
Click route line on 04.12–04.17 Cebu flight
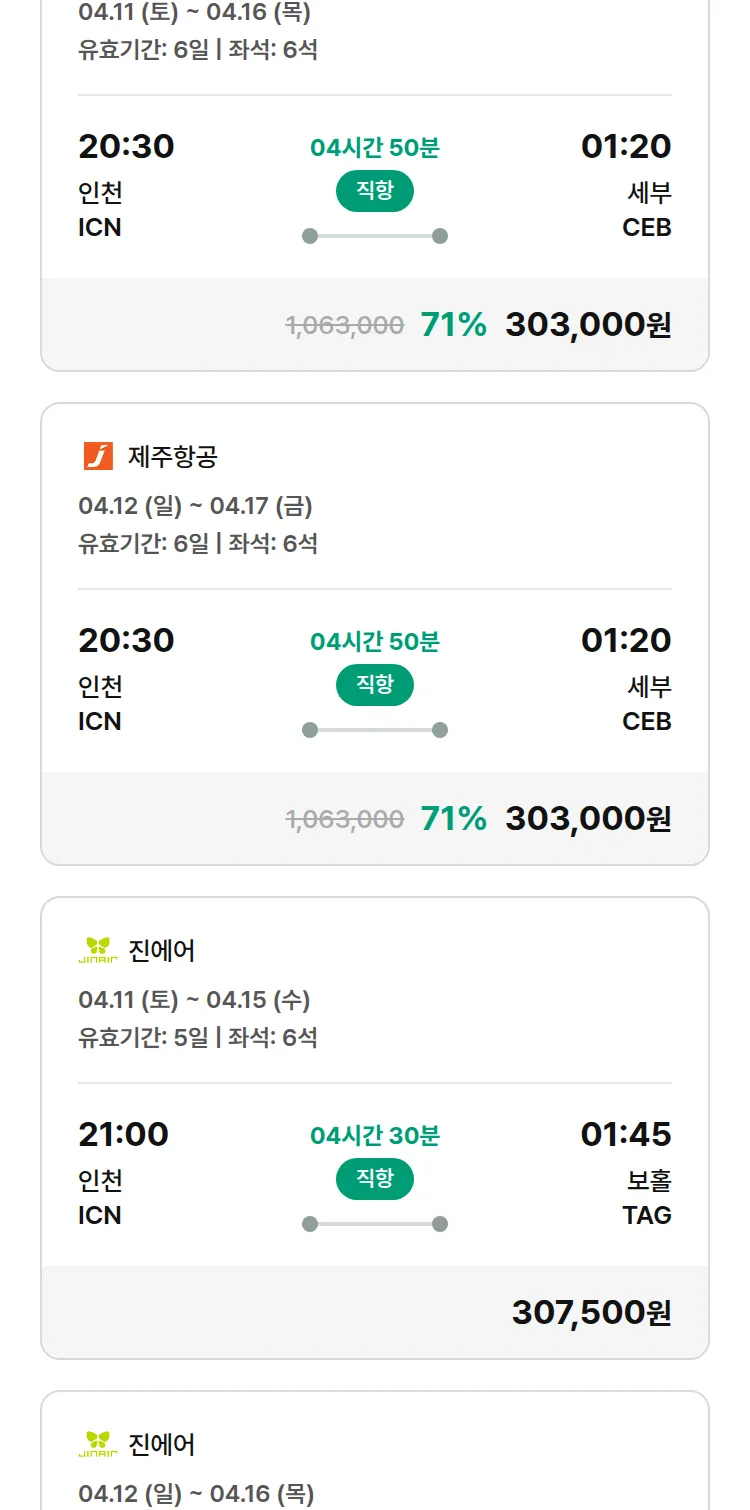click(x=374, y=730)
